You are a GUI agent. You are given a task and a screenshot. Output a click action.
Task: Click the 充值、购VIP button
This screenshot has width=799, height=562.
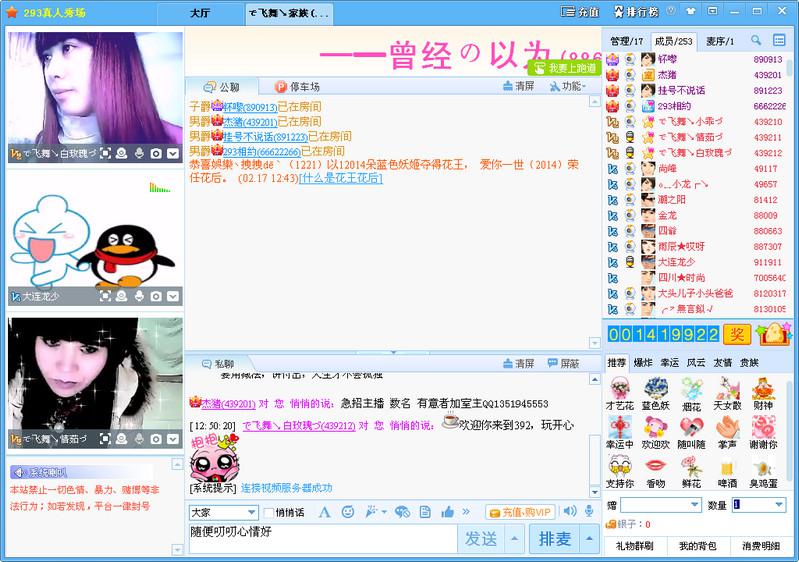[520, 512]
